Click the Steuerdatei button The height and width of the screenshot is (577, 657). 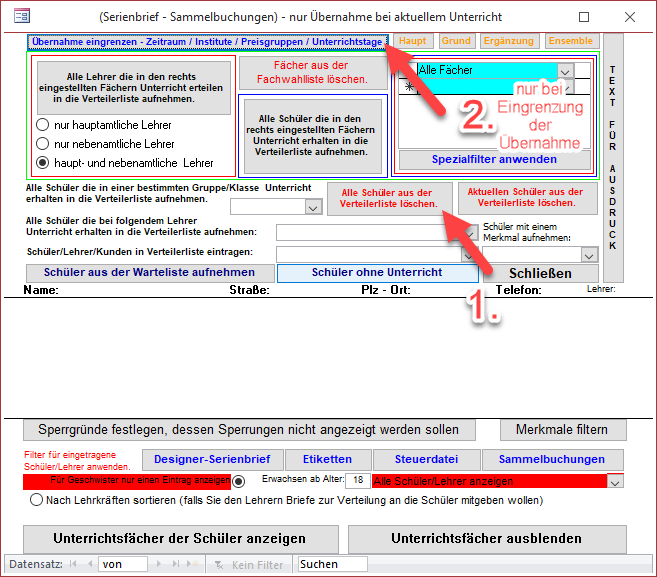[x=426, y=460]
